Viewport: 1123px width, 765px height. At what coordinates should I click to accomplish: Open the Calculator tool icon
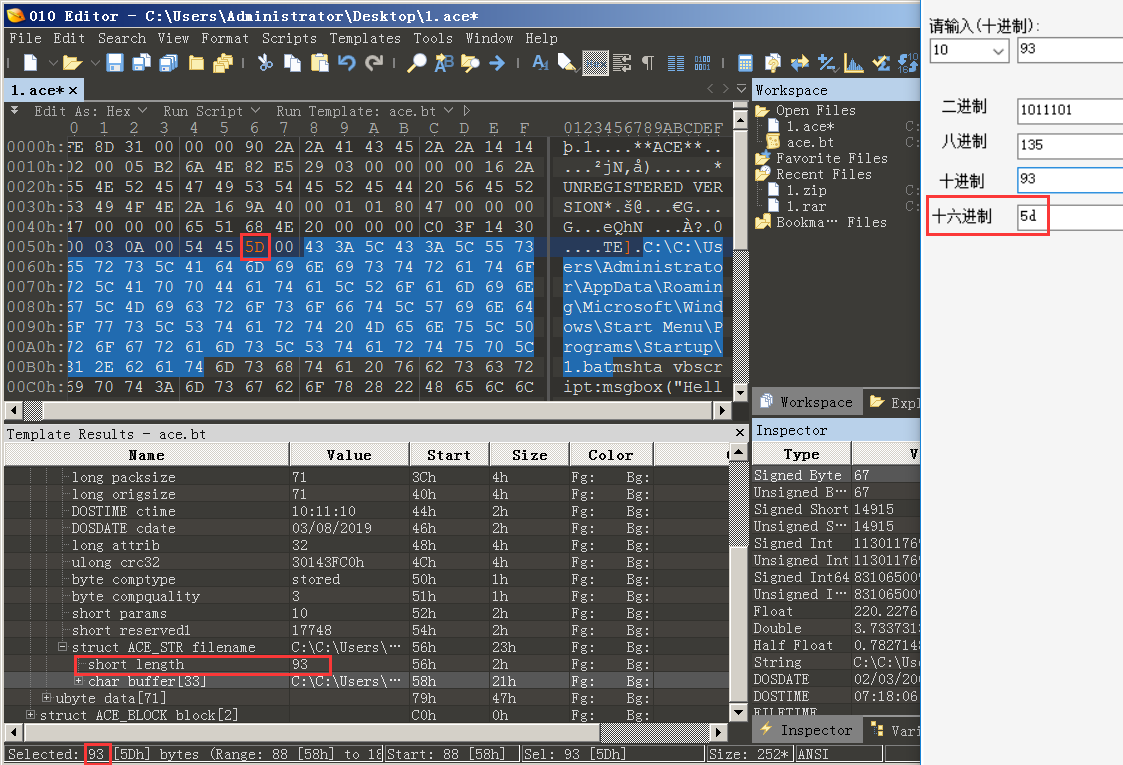[745, 63]
